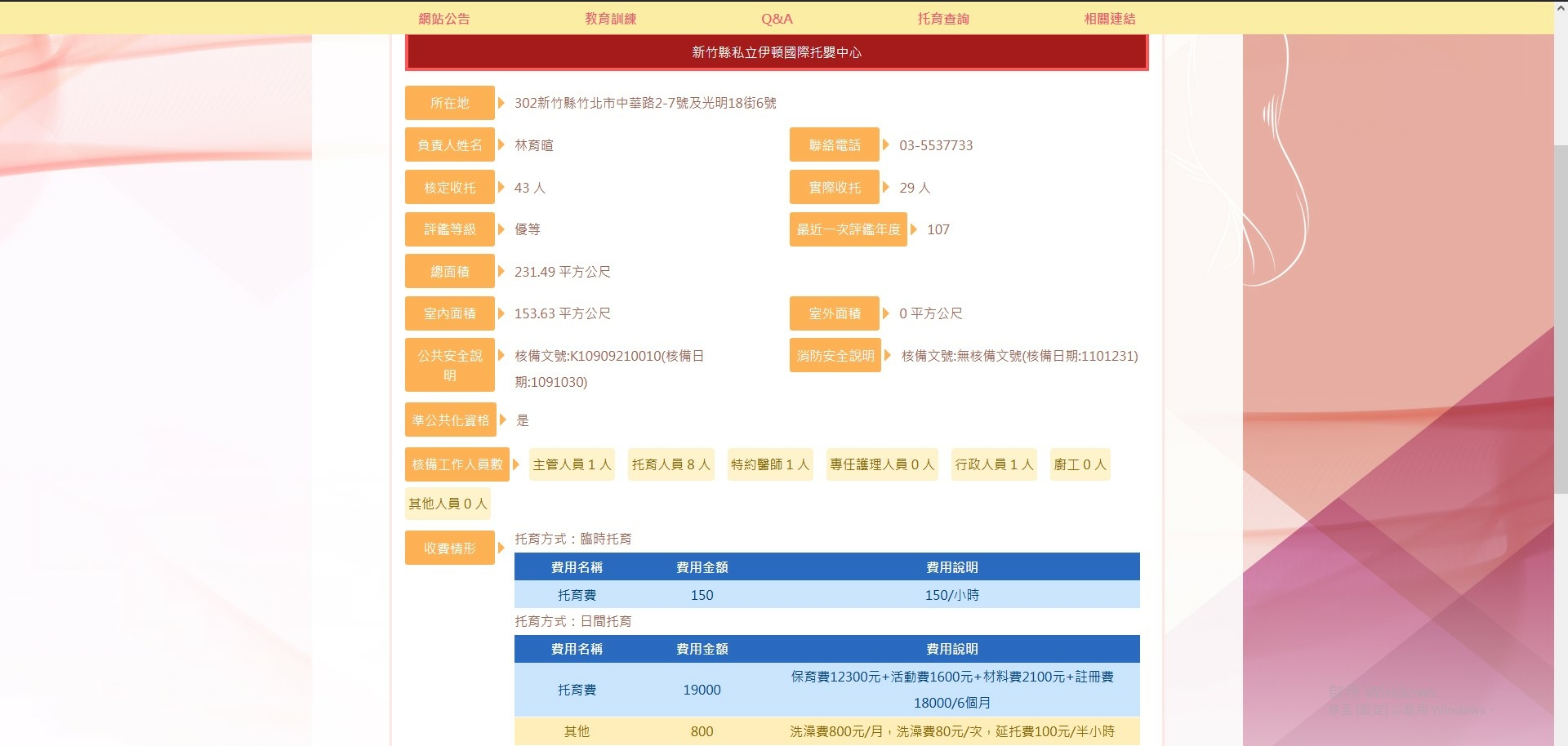Click the red header 新竹縣私立伊頓國際托嬰中心
The height and width of the screenshot is (746, 1568).
777,52
